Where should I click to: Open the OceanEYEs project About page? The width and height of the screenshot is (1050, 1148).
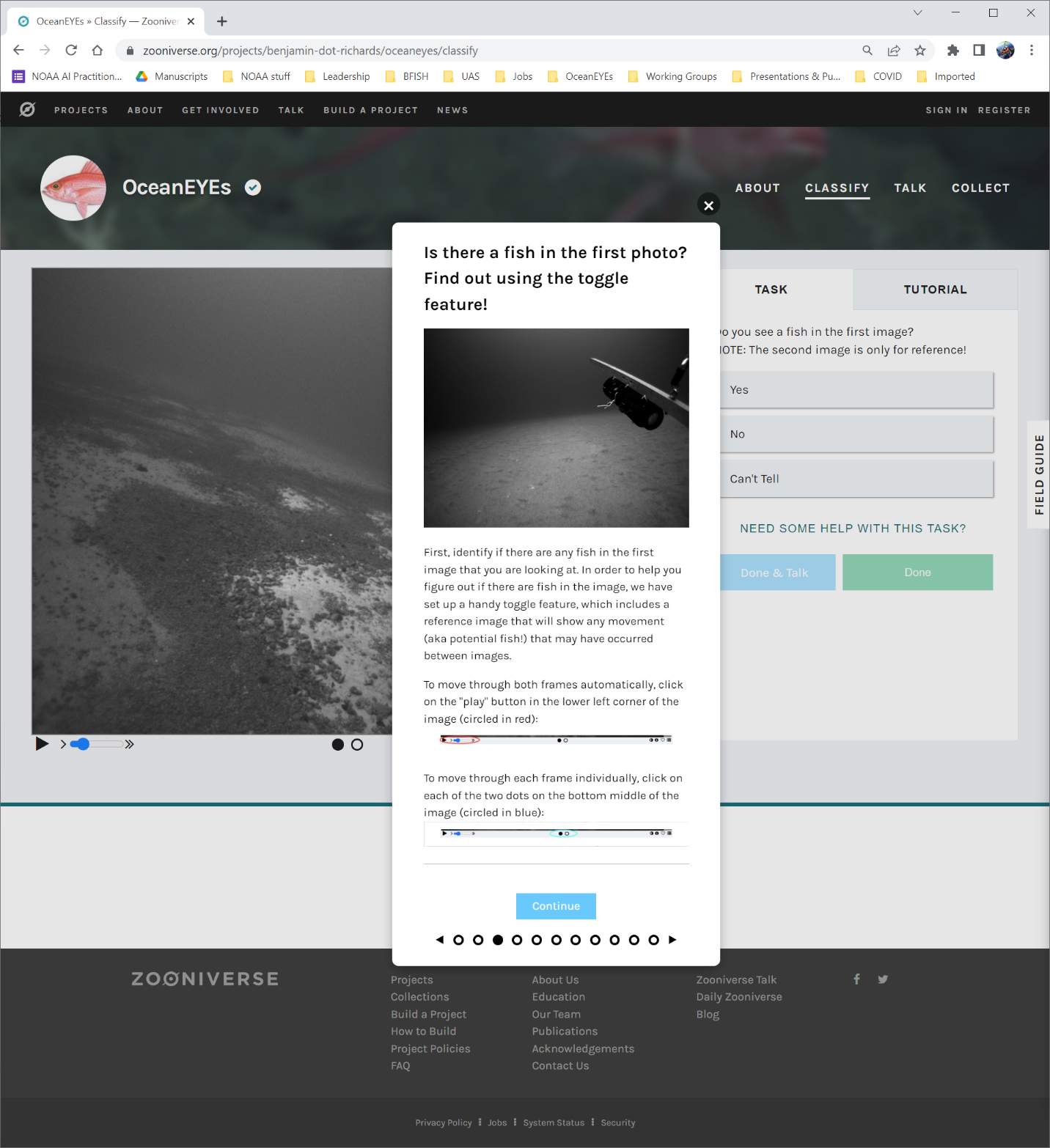click(x=757, y=188)
